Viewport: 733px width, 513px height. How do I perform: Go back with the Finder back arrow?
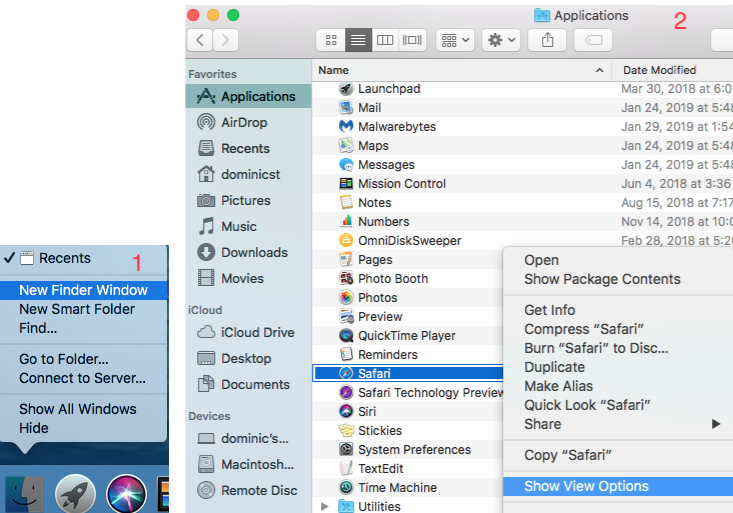tap(200, 40)
